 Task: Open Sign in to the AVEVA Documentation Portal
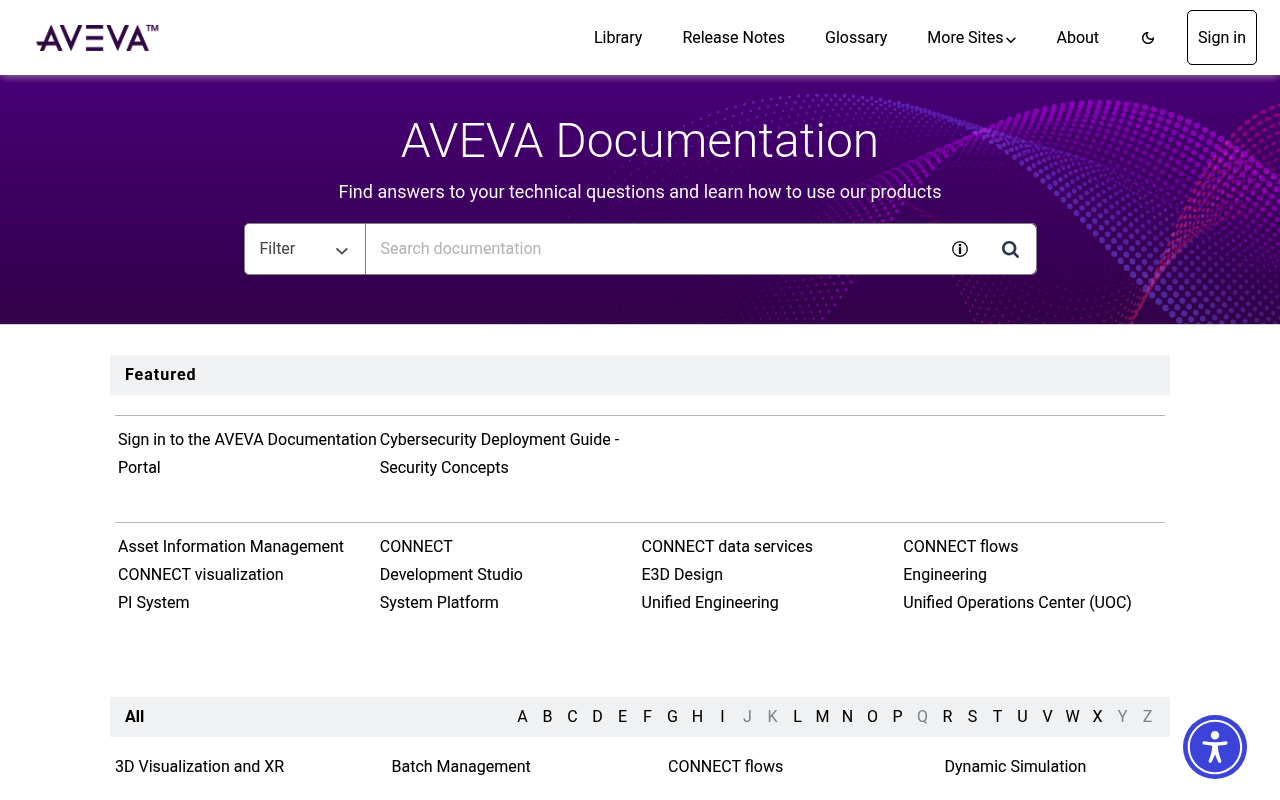coord(247,453)
